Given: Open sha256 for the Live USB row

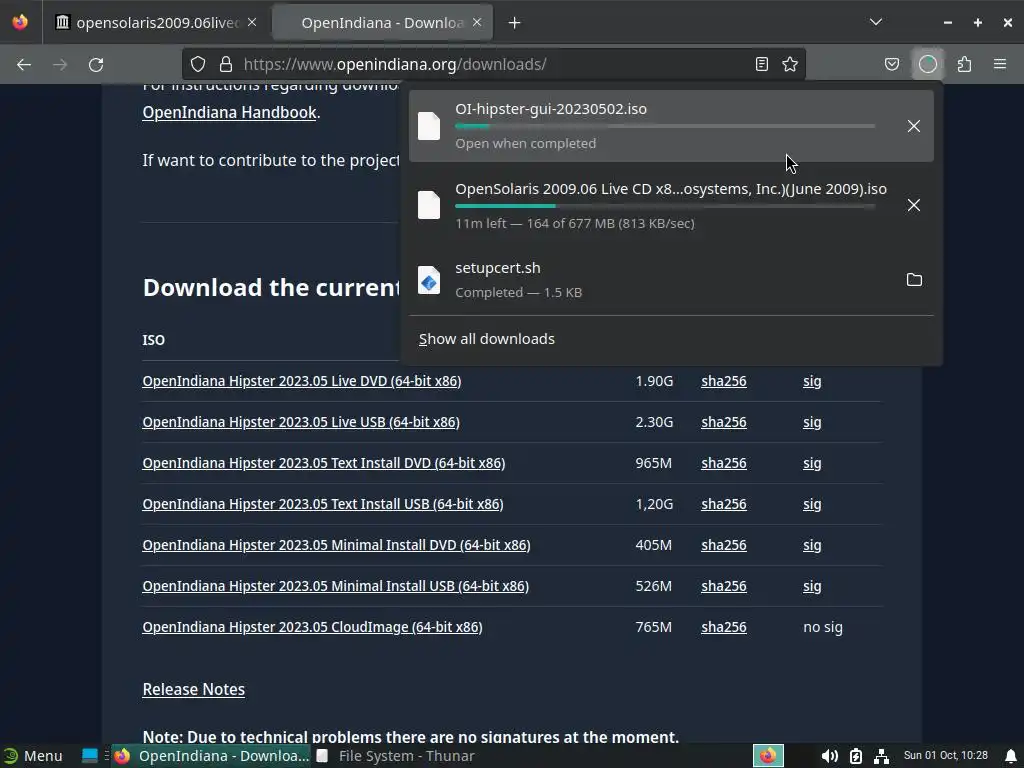Looking at the screenshot, I should pos(724,422).
